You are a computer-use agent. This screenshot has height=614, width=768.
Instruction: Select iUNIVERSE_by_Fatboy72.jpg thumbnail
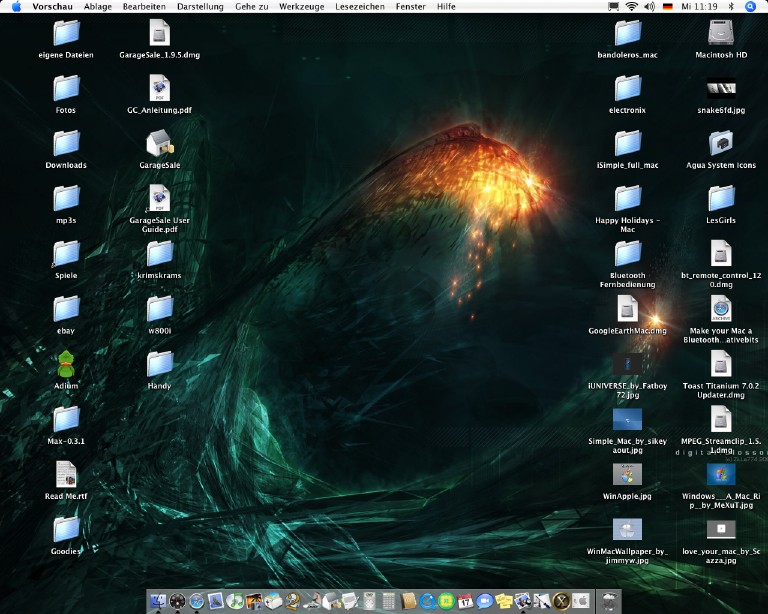click(x=627, y=364)
